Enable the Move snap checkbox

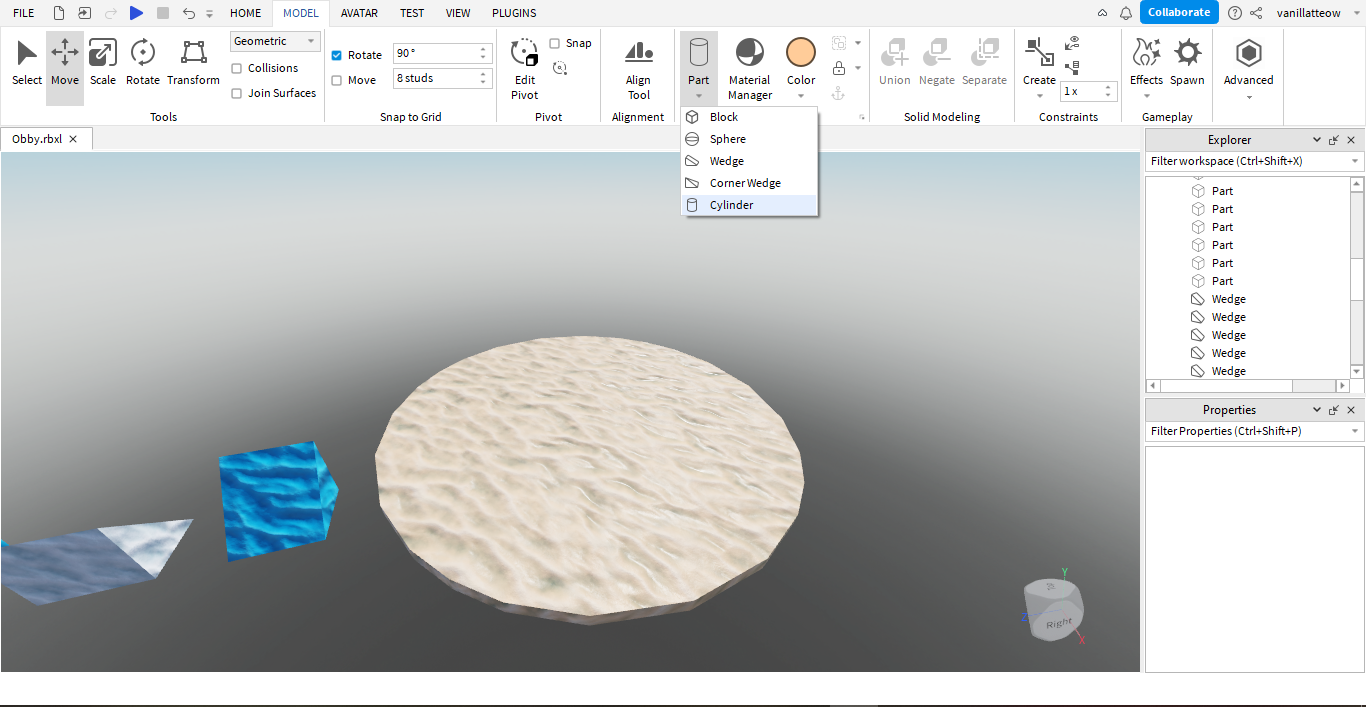point(337,80)
